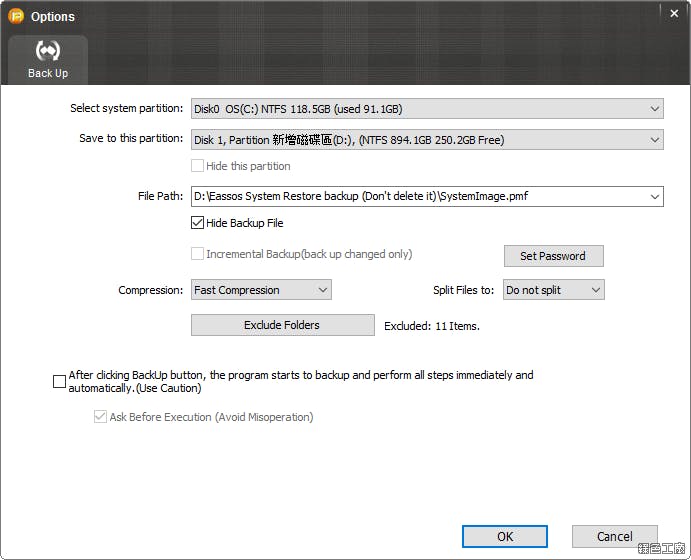
Task: Expand Save to this partition dropdown
Action: point(427,140)
